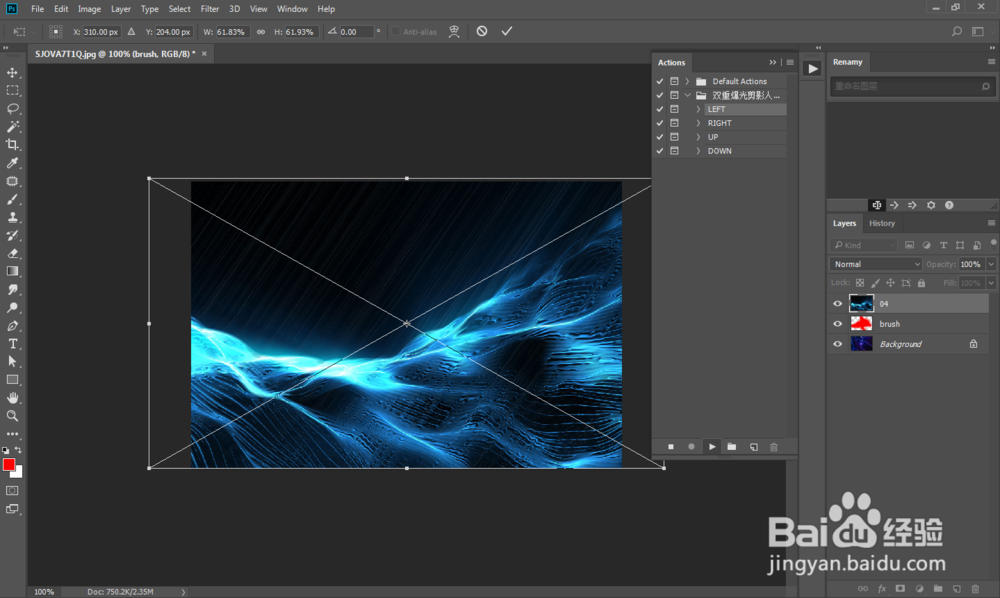Select the Eyedropper tool
Viewport: 1000px width, 598px height.
[12, 163]
